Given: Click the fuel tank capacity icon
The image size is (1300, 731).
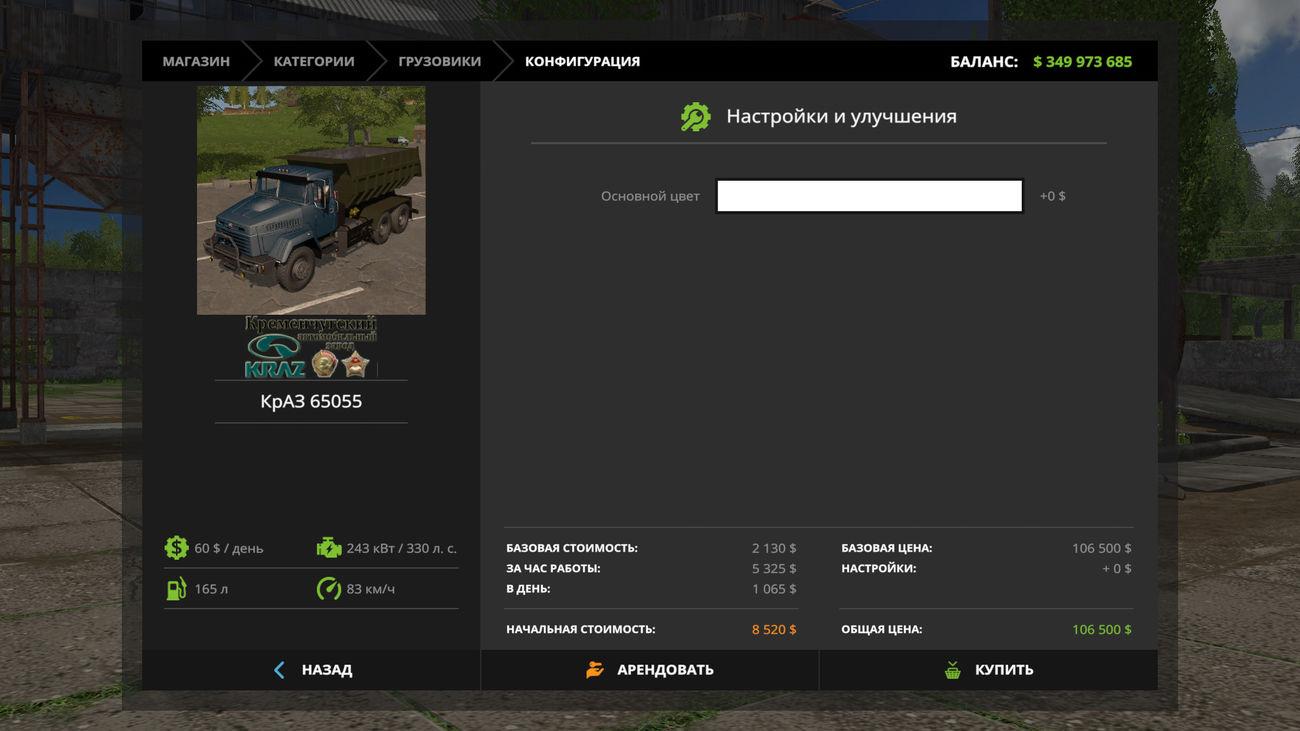Looking at the screenshot, I should tap(176, 589).
